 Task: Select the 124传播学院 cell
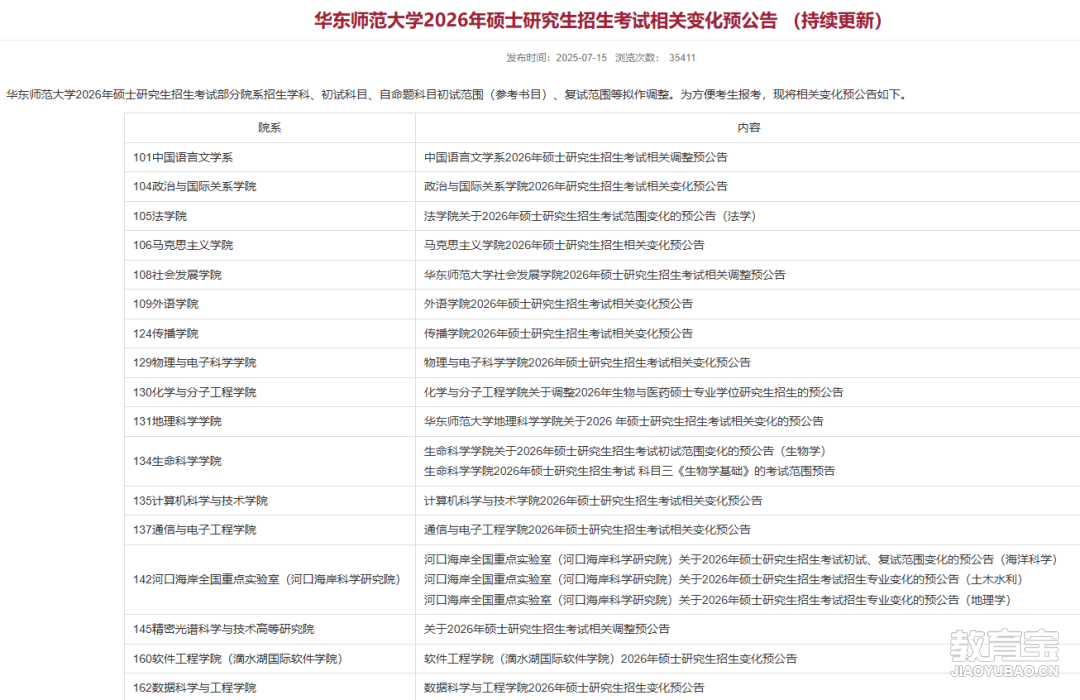point(269,333)
